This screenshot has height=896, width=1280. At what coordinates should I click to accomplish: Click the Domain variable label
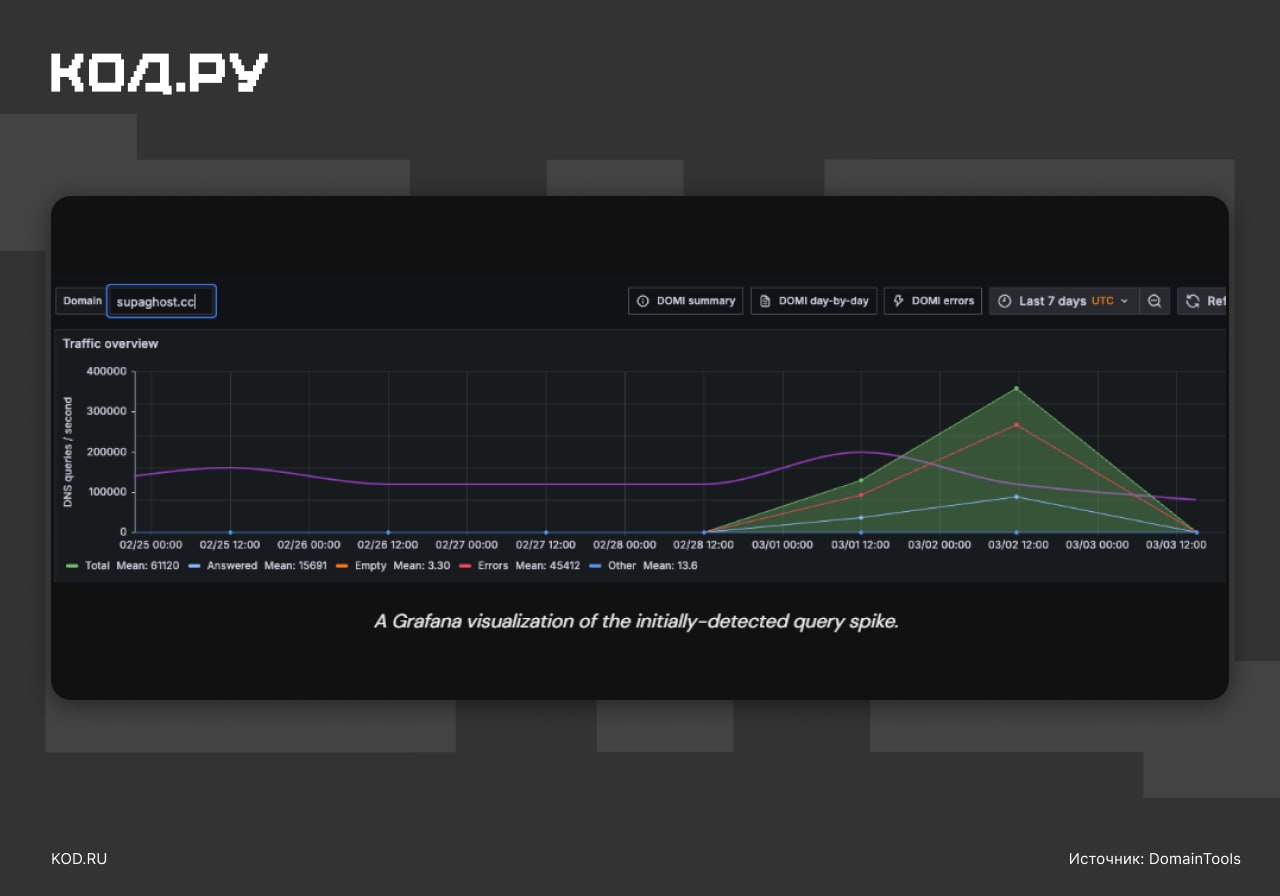point(83,301)
